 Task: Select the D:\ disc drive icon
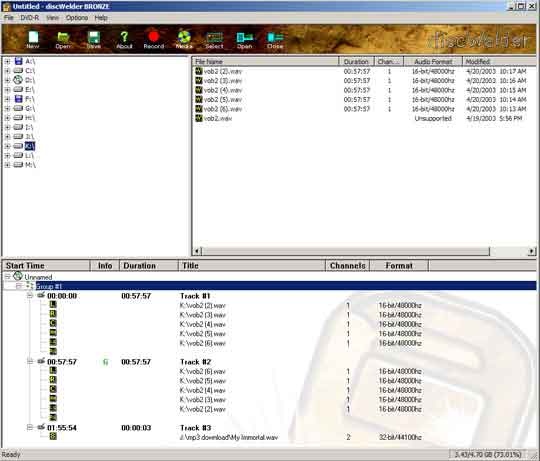tap(18, 80)
